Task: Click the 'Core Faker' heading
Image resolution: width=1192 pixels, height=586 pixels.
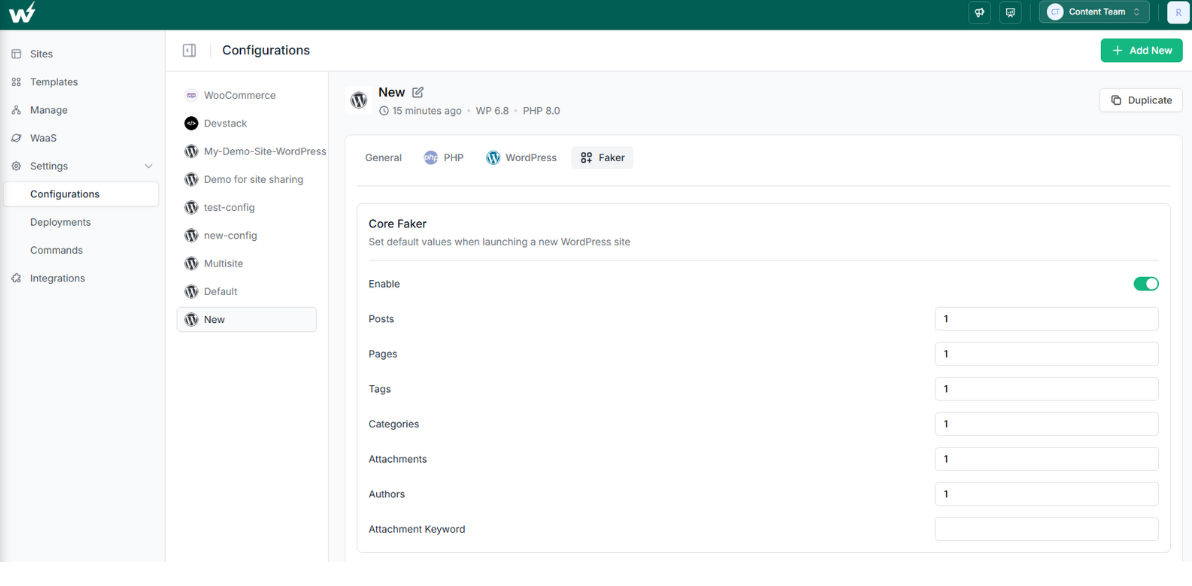Action: [398, 223]
